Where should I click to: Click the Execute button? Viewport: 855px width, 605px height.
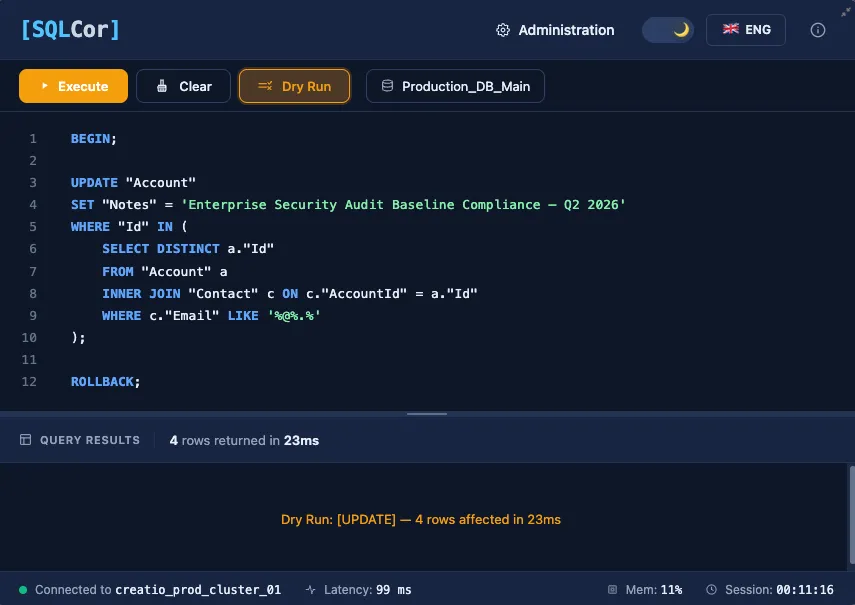click(74, 86)
